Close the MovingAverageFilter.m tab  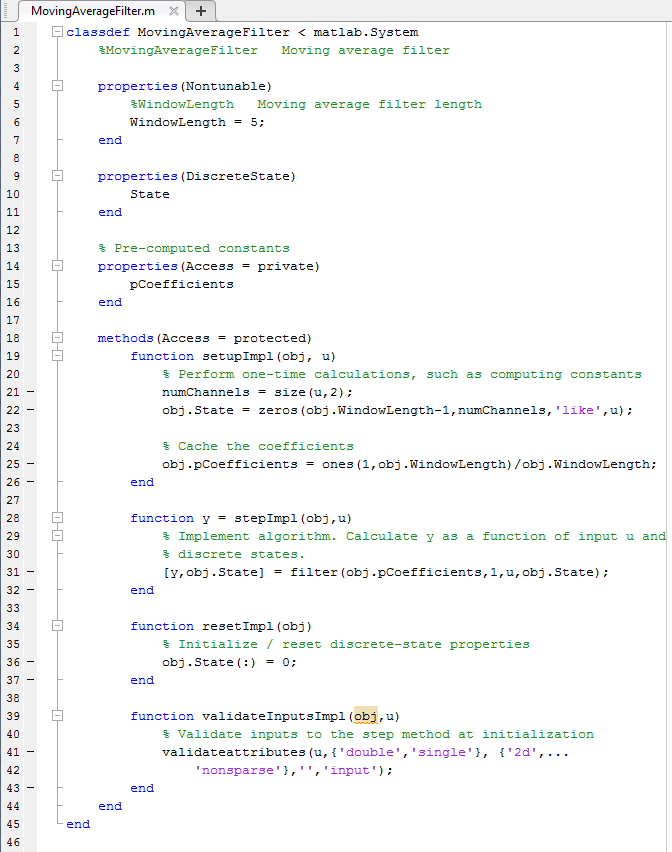point(173,11)
